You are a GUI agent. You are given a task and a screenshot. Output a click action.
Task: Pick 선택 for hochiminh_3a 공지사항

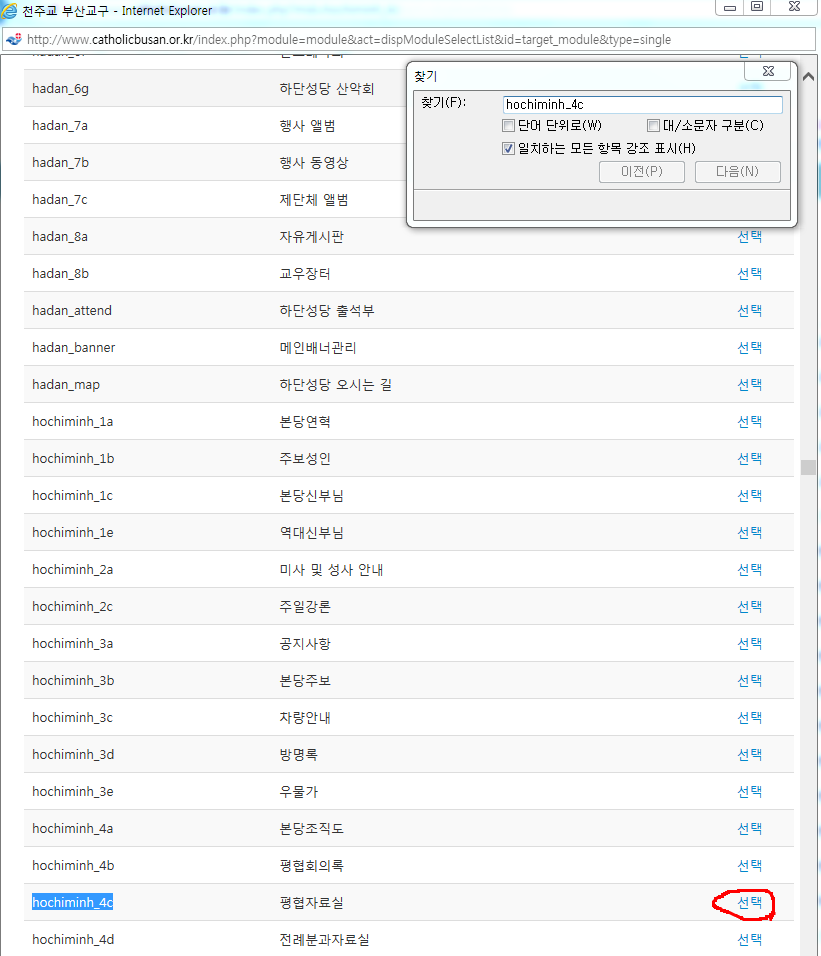pyautogui.click(x=749, y=643)
